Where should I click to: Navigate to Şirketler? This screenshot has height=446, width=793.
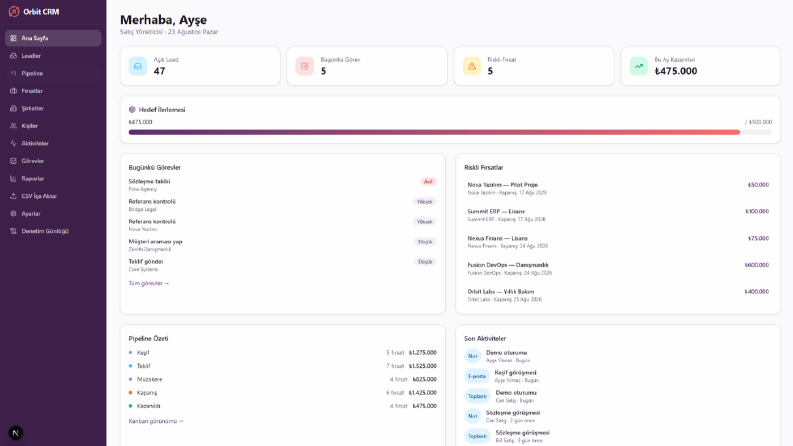pos(53,108)
